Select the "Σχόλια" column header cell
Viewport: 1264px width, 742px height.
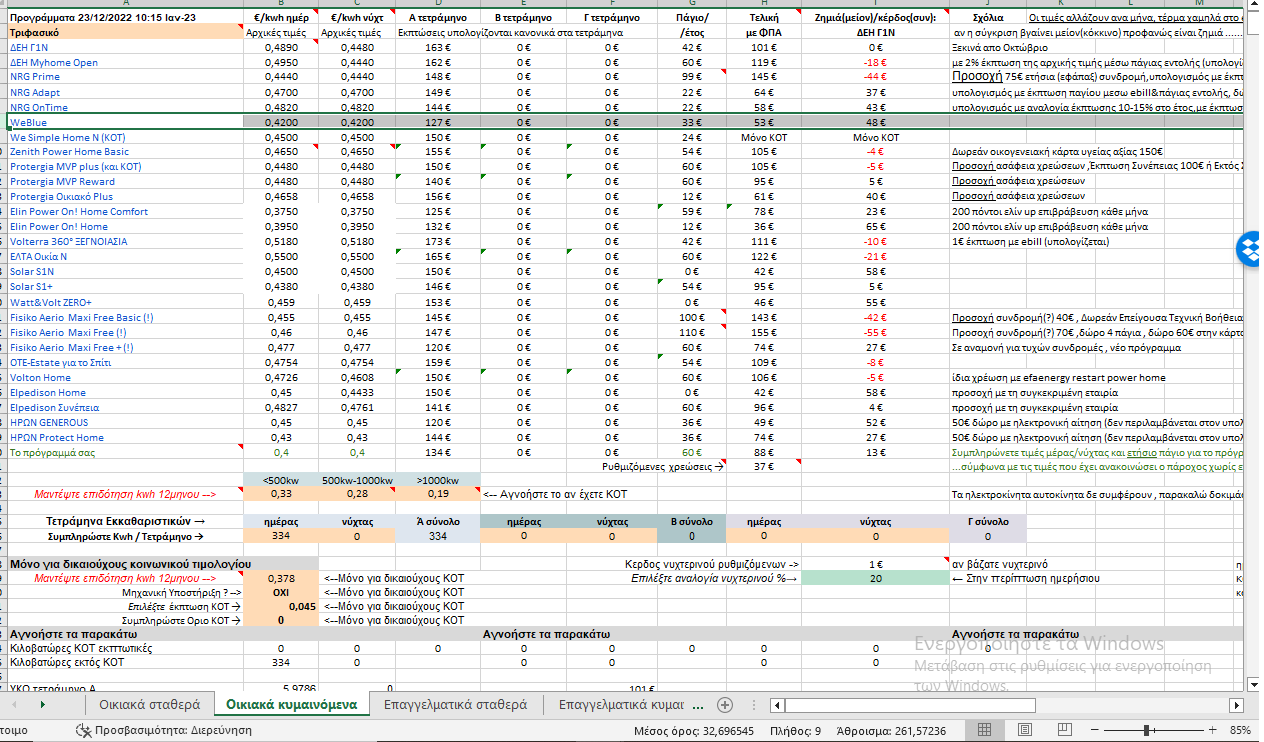point(988,18)
